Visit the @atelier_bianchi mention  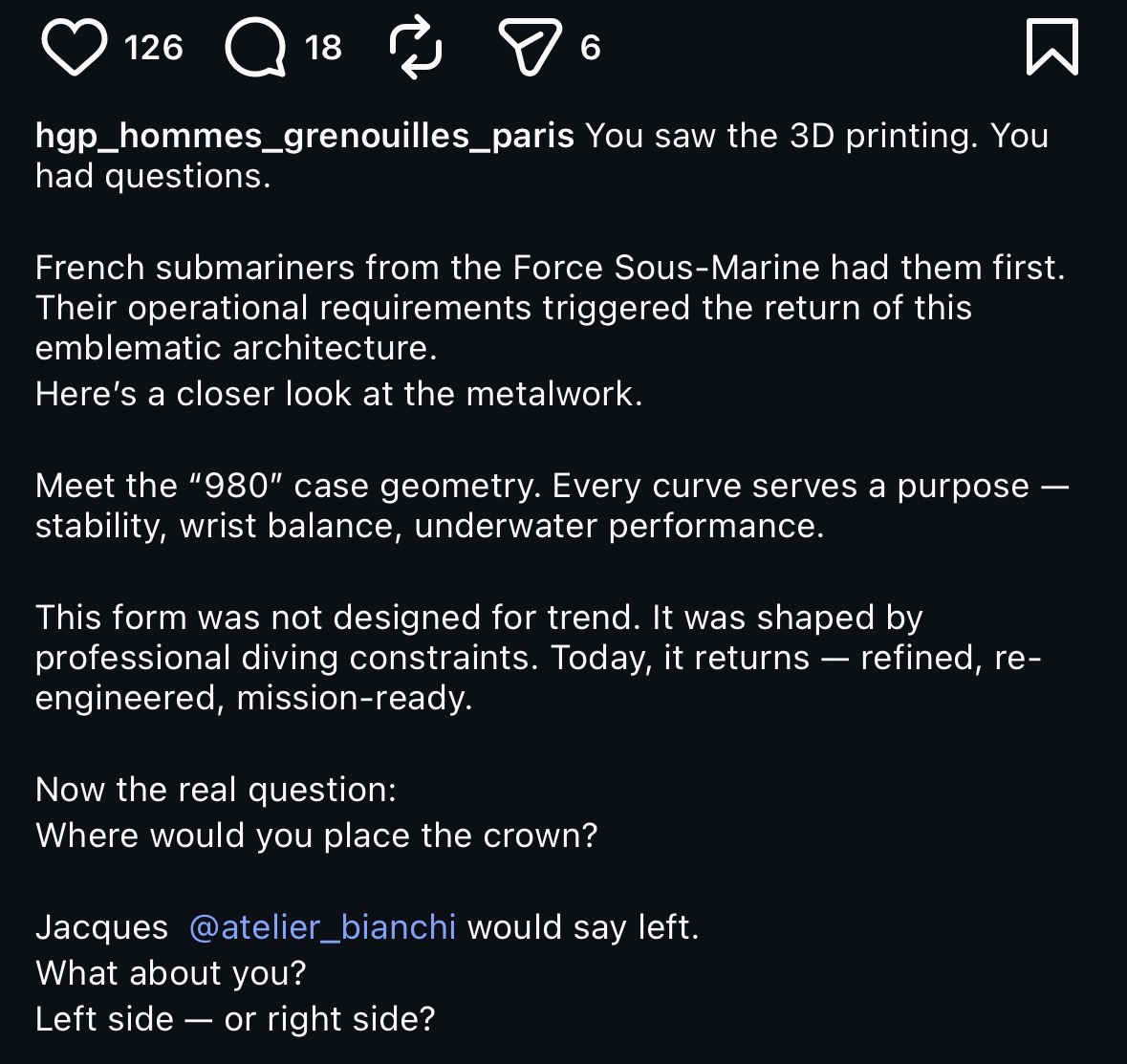tap(322, 927)
